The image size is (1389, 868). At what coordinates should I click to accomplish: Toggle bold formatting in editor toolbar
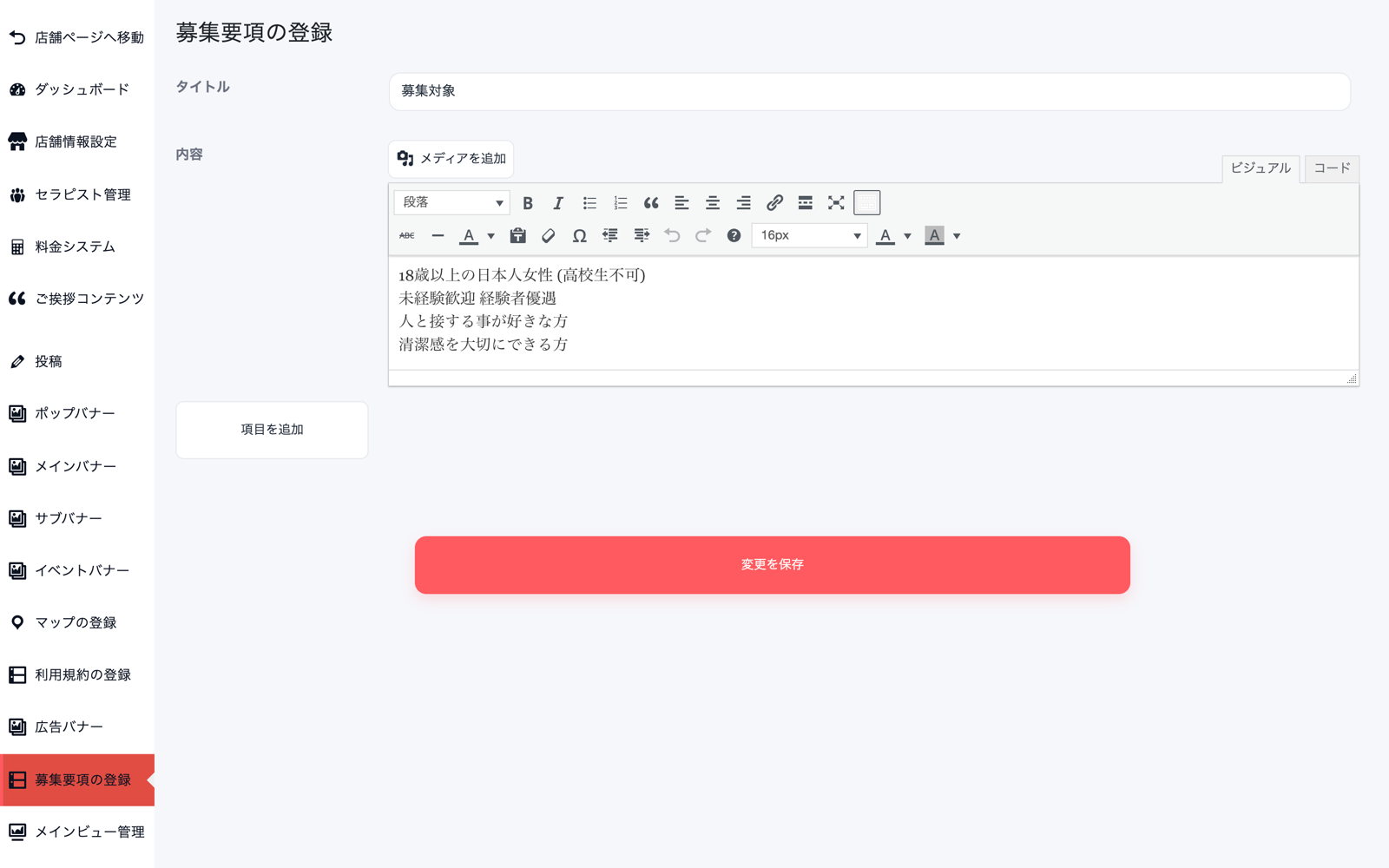pos(527,203)
